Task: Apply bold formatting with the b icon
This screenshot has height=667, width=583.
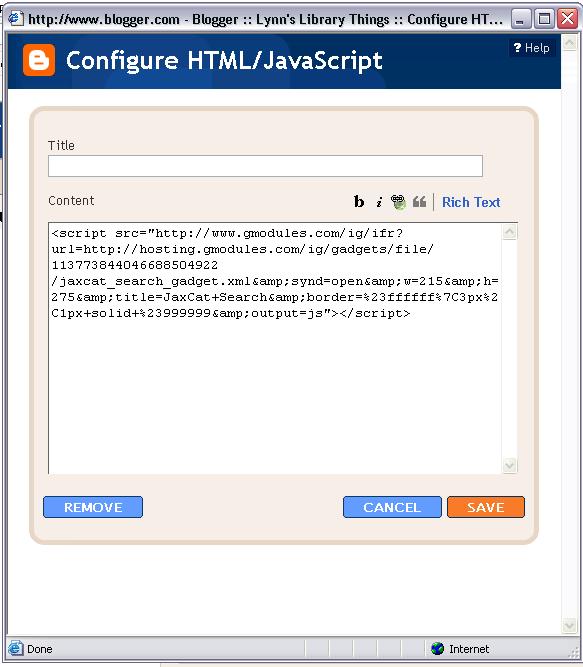Action: pyautogui.click(x=359, y=202)
